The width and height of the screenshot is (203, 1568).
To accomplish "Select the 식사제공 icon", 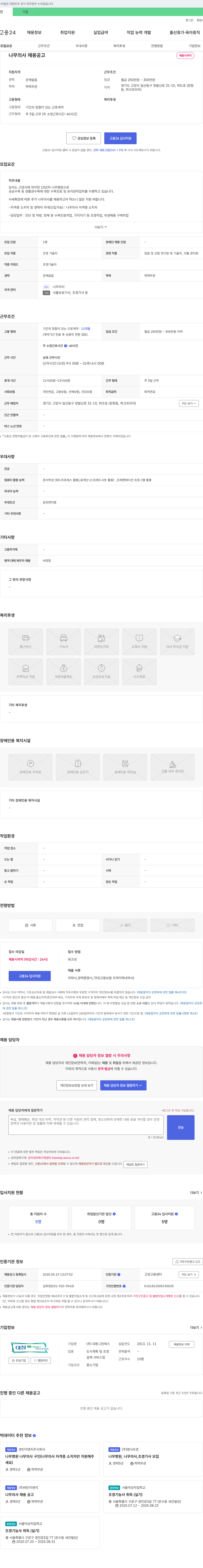I will pyautogui.click(x=139, y=671).
